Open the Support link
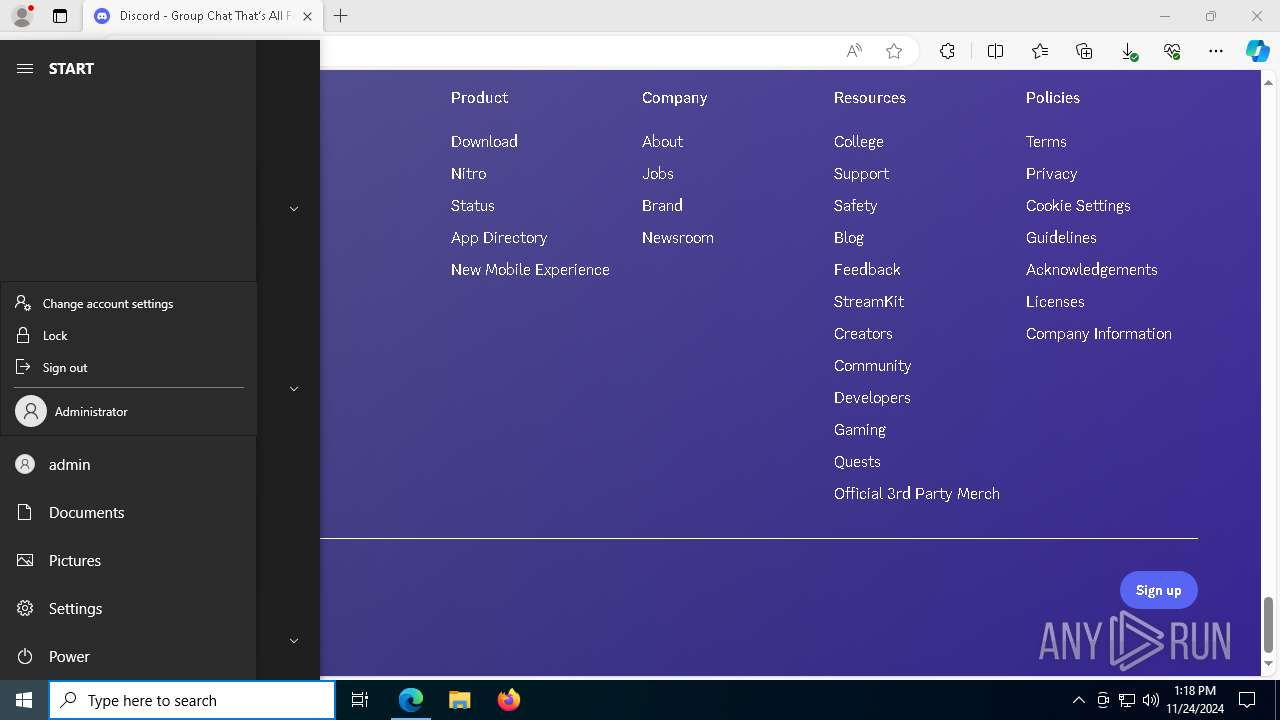The image size is (1280, 720). (x=861, y=173)
